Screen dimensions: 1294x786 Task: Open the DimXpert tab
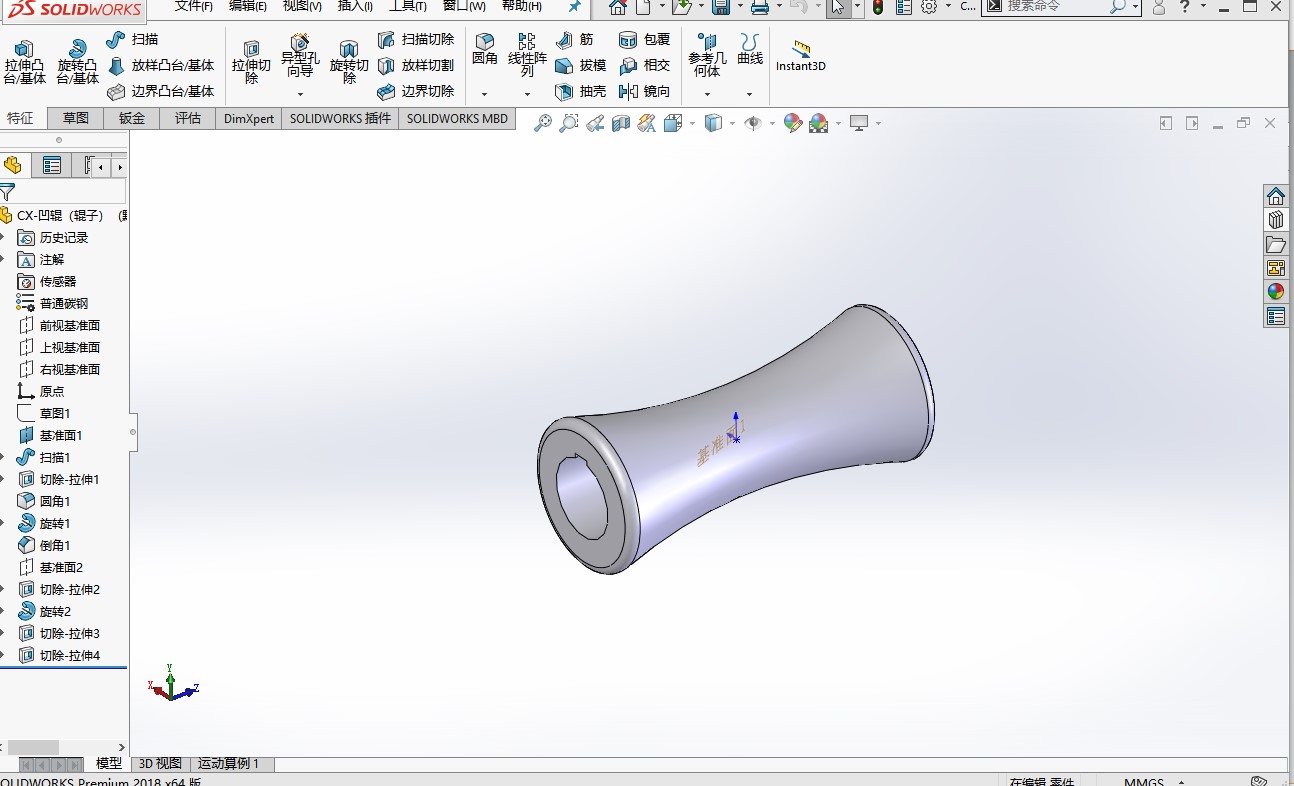pyautogui.click(x=249, y=118)
